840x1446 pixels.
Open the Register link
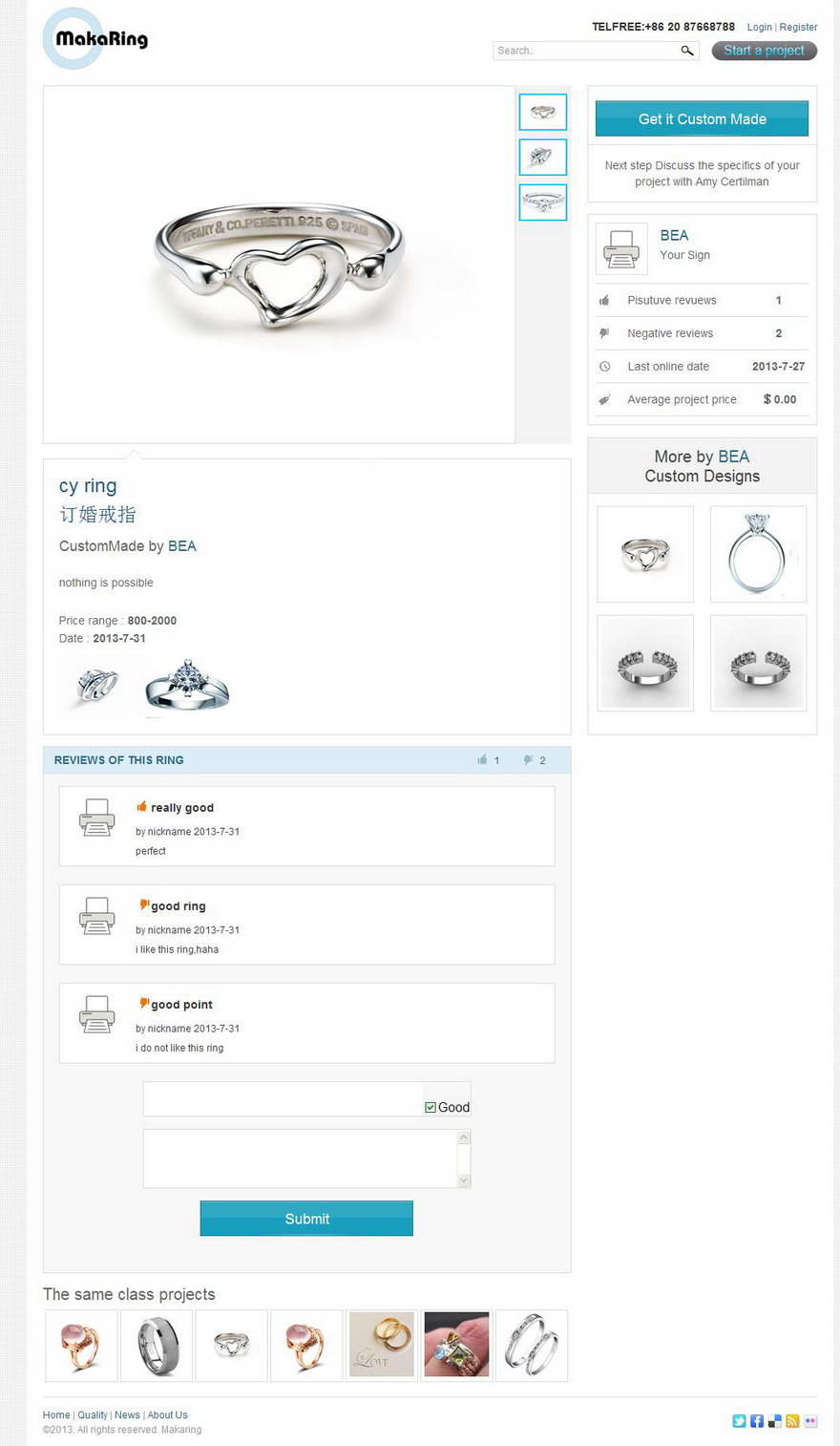[798, 27]
